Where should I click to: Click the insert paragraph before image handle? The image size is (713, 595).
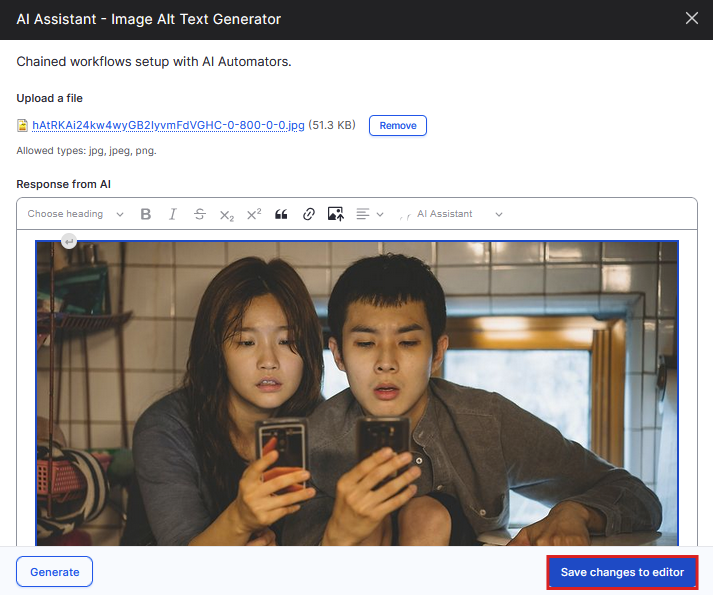[69, 241]
